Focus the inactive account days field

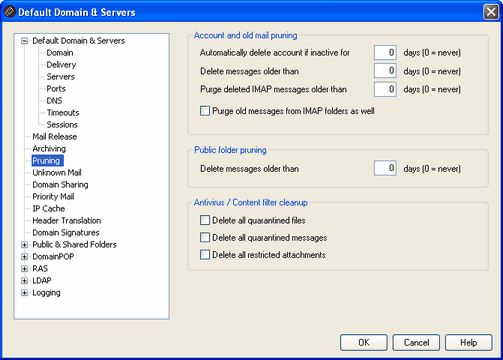click(385, 53)
